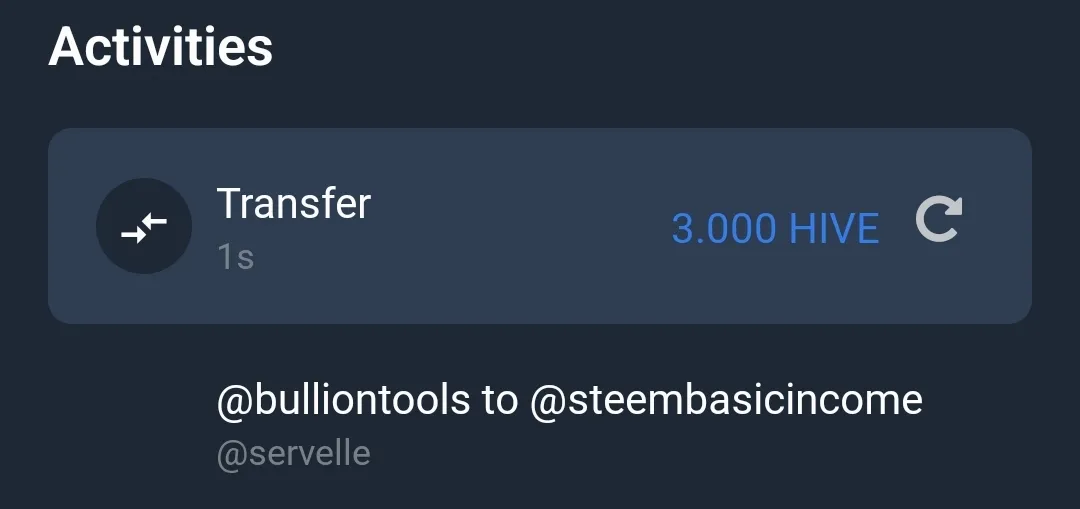
Task: Open the @bulliontools sender account
Action: [x=344, y=399]
